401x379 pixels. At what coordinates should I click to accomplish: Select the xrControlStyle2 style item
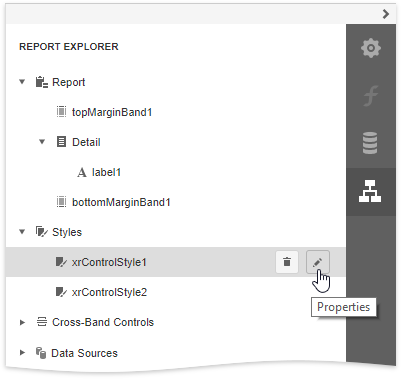click(x=109, y=292)
